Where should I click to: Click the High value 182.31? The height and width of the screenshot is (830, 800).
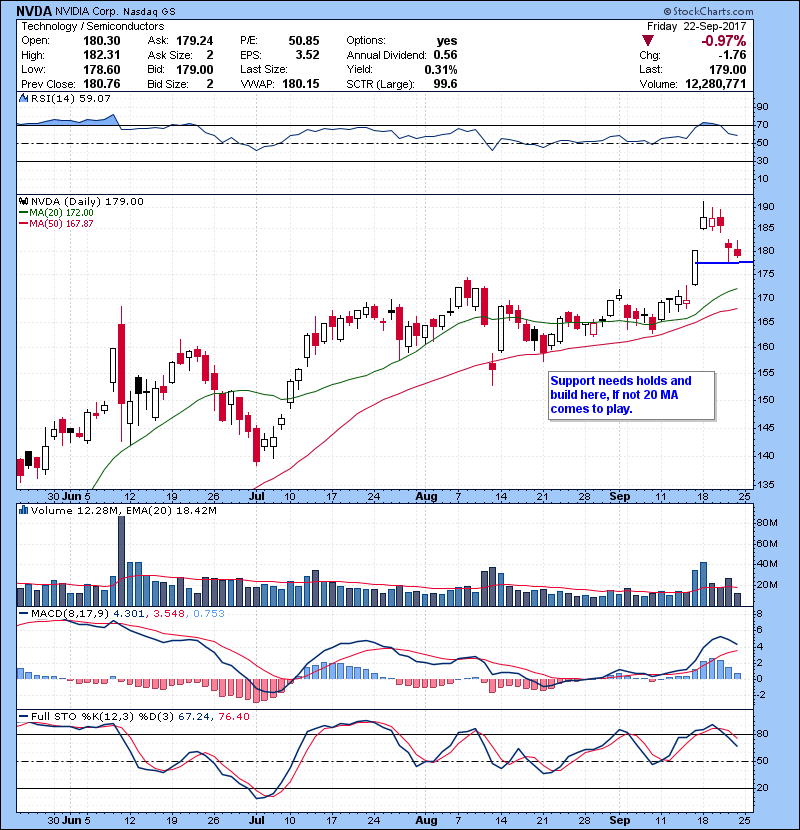coord(101,55)
